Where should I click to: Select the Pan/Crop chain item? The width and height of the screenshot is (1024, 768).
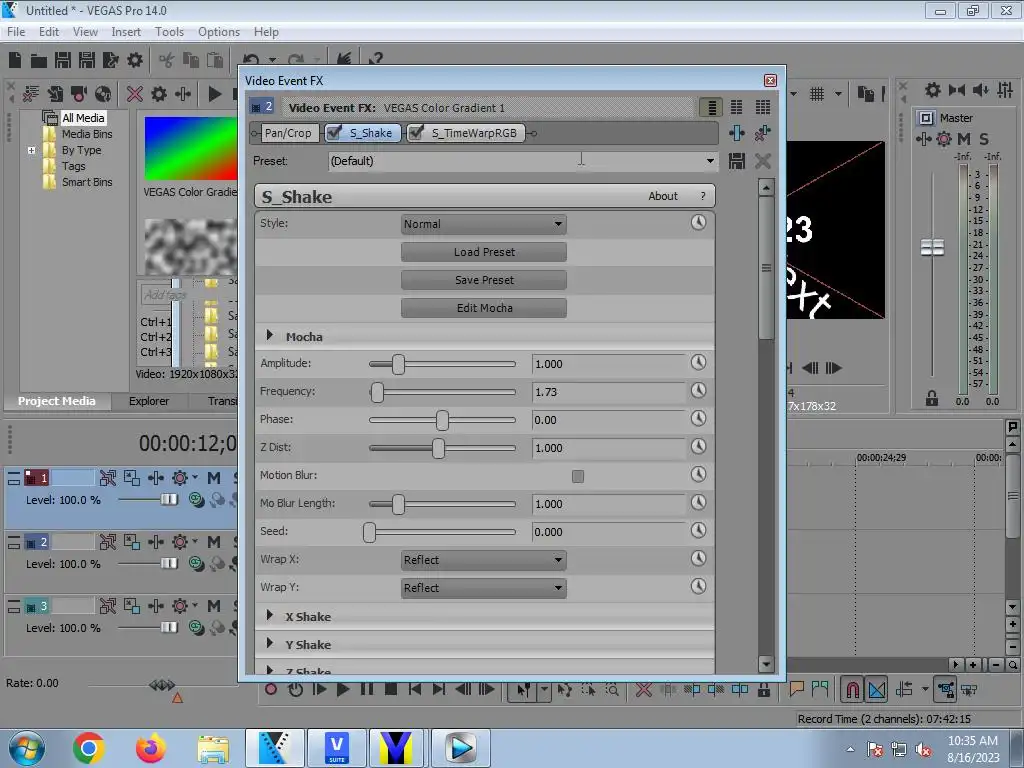point(288,133)
